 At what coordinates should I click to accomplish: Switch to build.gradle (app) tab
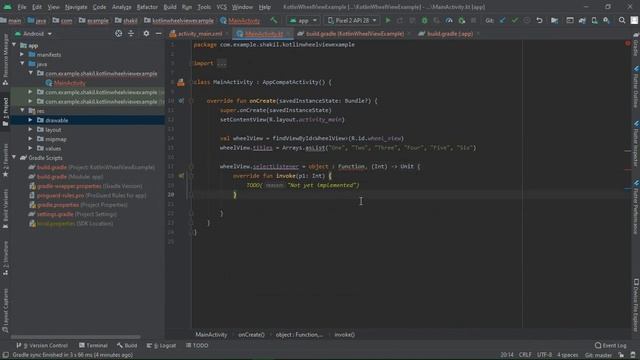coord(449,34)
